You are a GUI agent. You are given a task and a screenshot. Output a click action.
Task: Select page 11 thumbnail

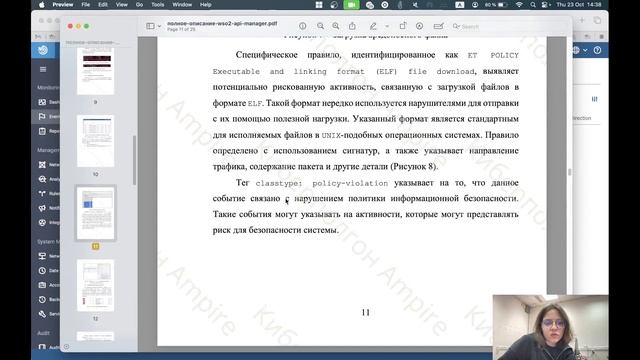click(x=96, y=213)
